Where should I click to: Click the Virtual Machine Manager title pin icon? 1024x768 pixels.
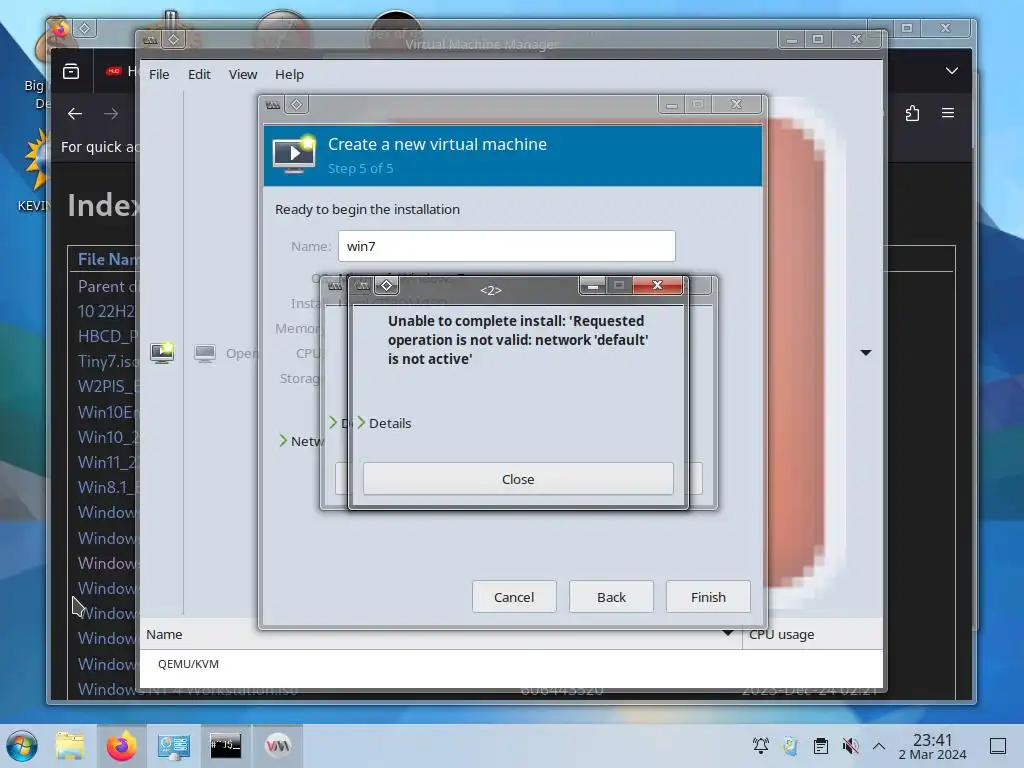(x=174, y=39)
